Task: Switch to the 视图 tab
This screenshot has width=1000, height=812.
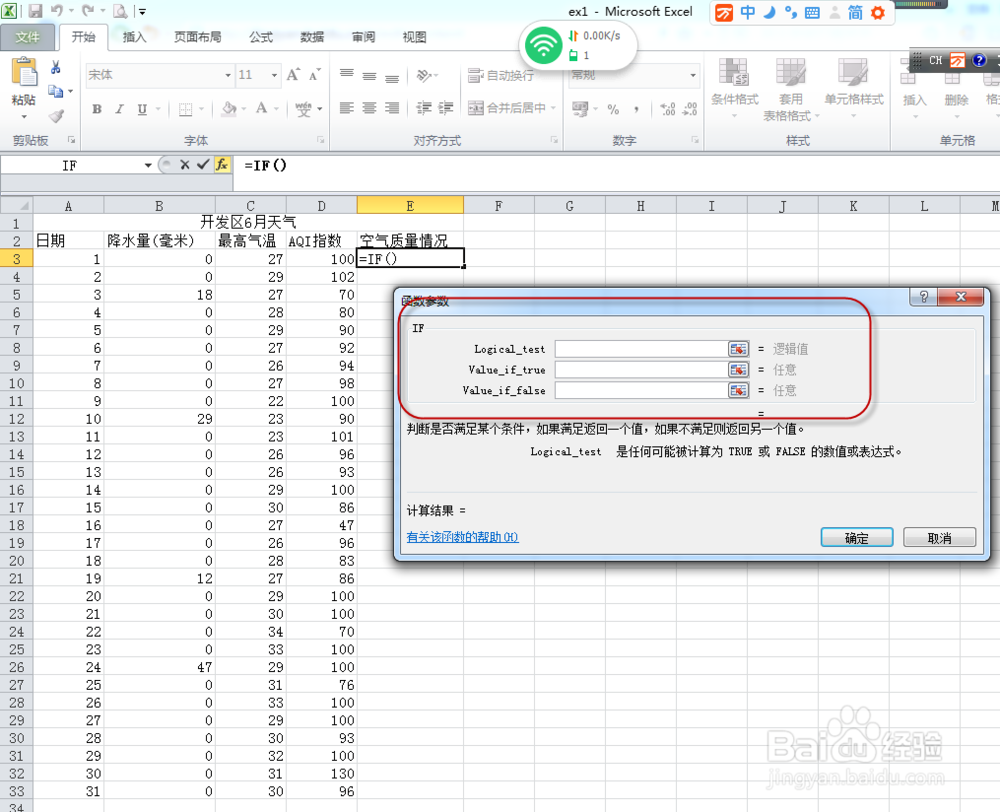Action: click(x=415, y=37)
